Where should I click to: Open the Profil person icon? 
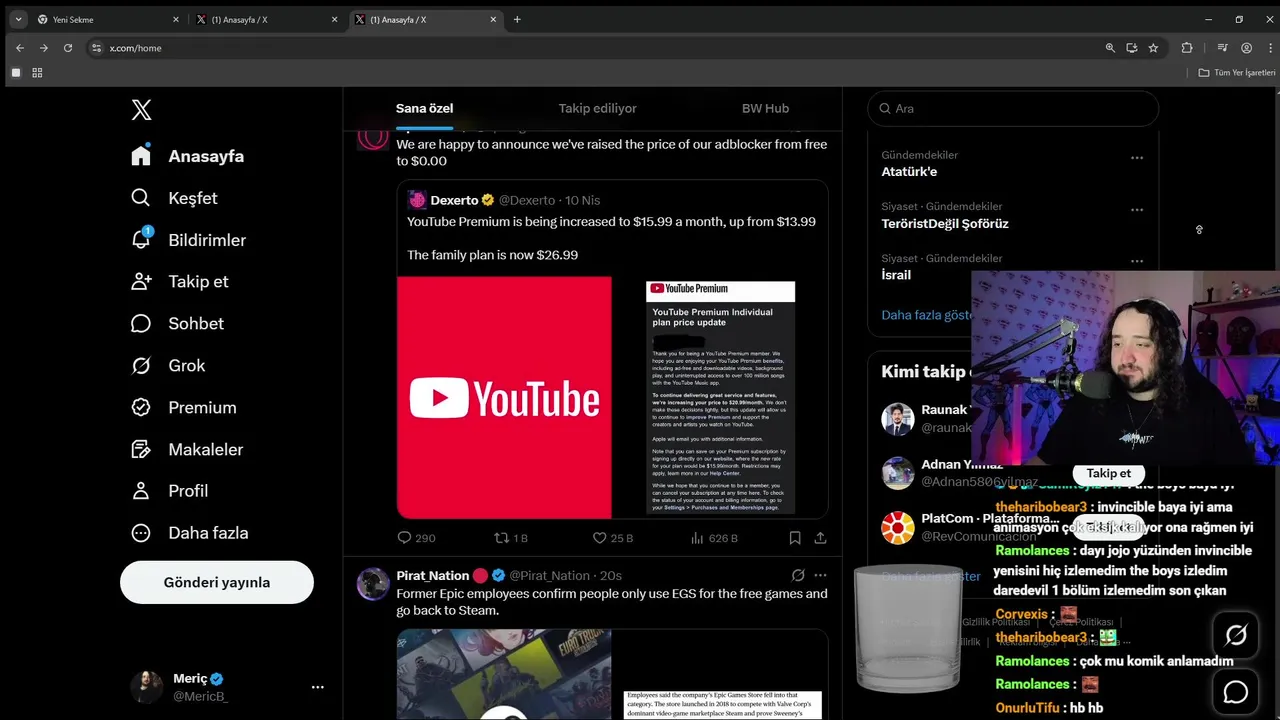141,490
